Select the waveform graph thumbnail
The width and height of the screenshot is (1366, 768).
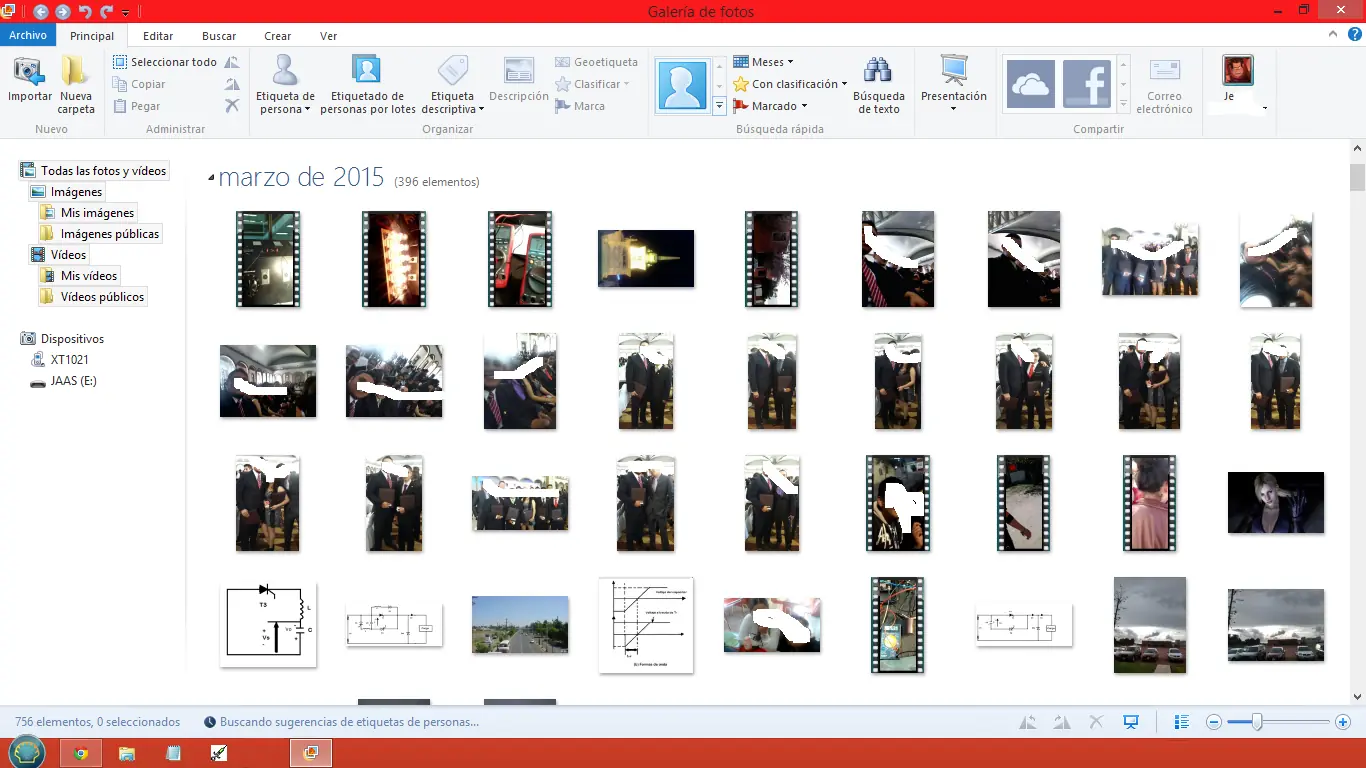click(x=646, y=625)
